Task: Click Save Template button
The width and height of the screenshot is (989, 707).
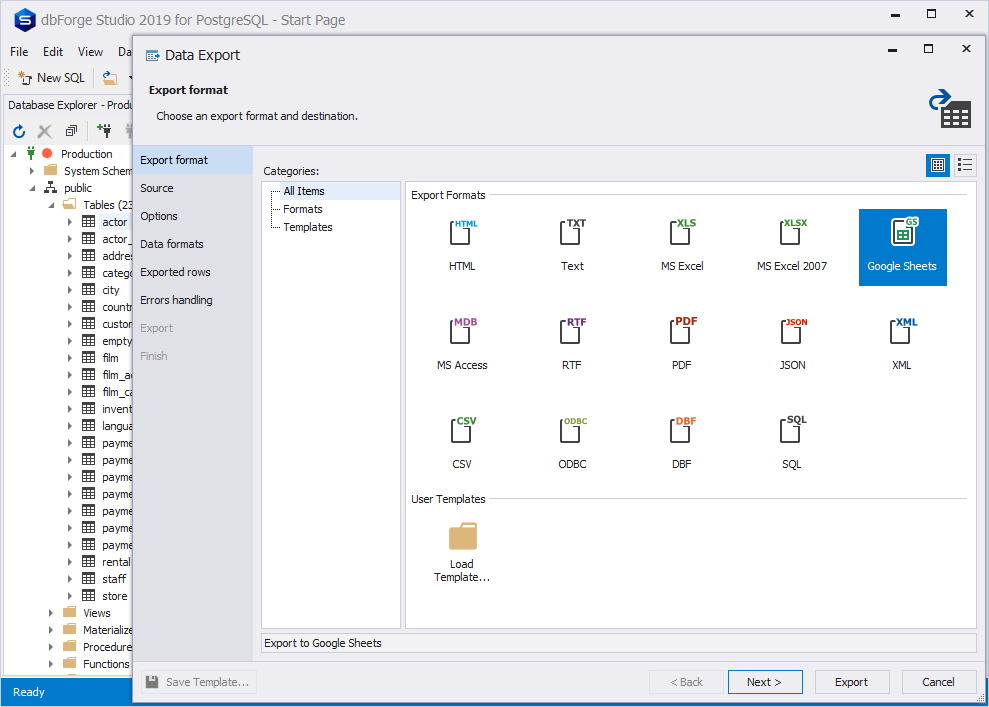Action: pos(199,682)
